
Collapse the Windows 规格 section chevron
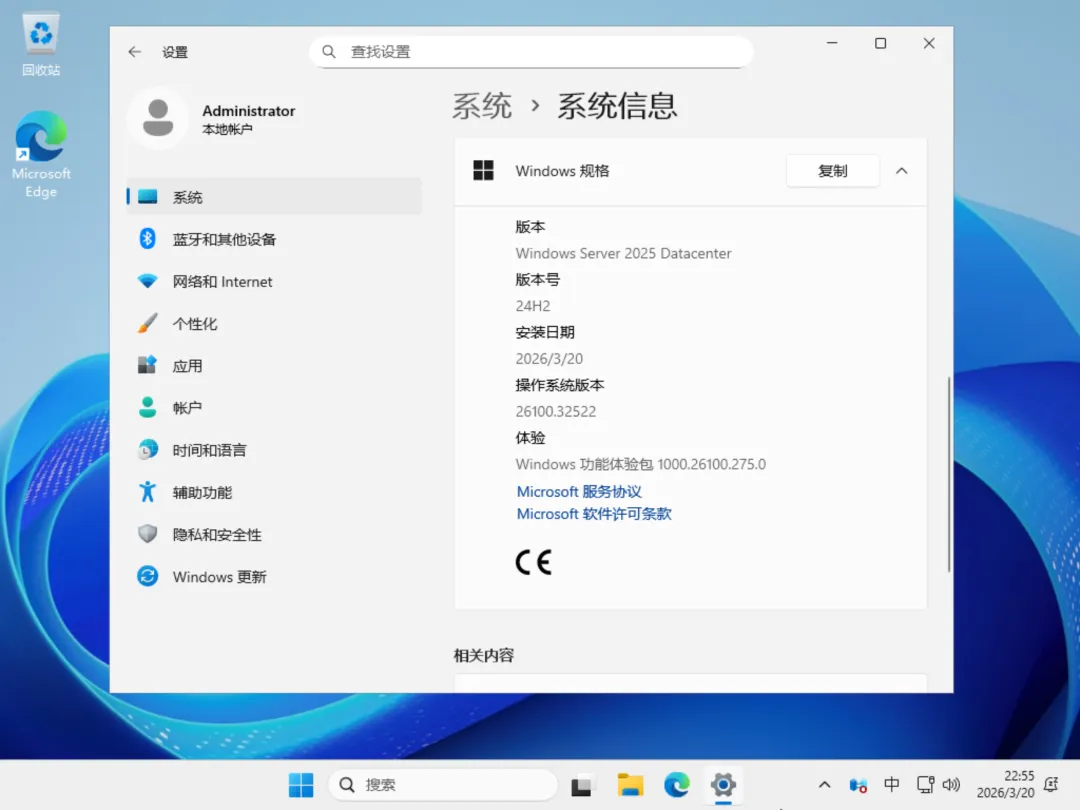coord(902,171)
